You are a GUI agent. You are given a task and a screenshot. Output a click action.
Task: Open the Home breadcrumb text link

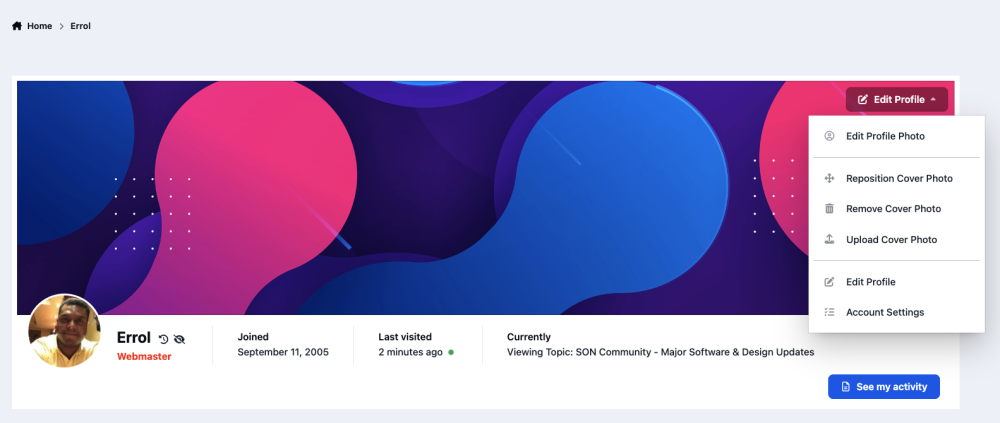tap(40, 26)
